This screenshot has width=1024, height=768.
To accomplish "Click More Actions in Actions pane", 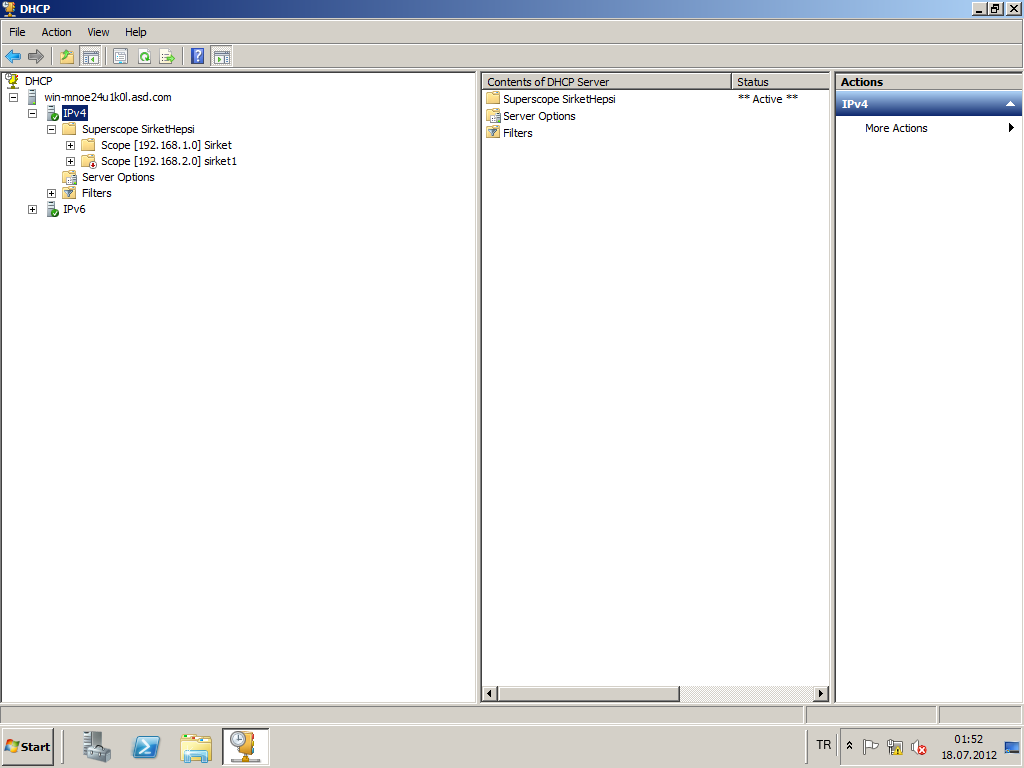I will pos(896,128).
